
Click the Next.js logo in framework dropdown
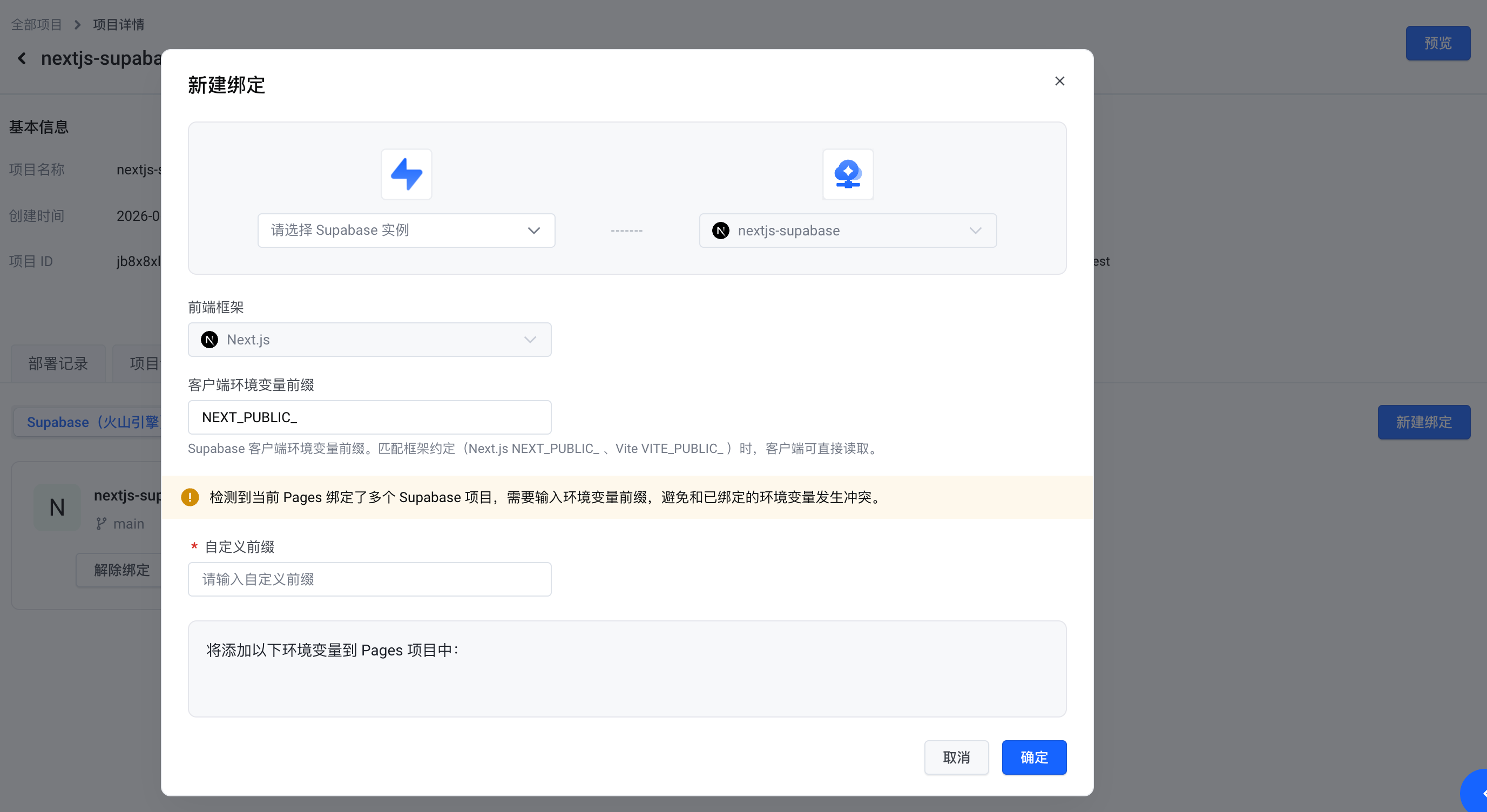click(x=209, y=340)
